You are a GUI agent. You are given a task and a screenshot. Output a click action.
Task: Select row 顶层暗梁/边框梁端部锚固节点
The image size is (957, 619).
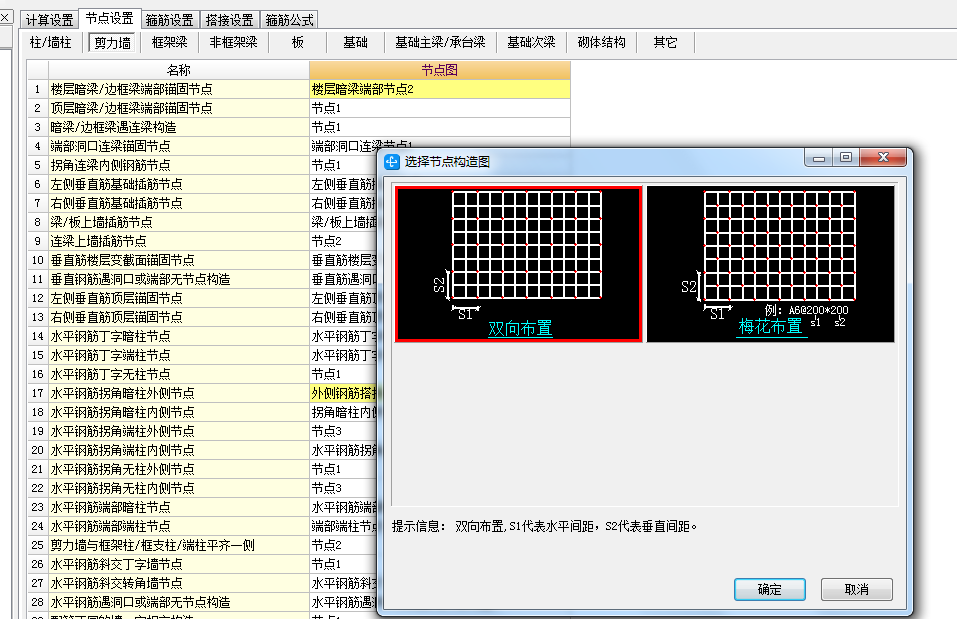pyautogui.click(x=178, y=108)
